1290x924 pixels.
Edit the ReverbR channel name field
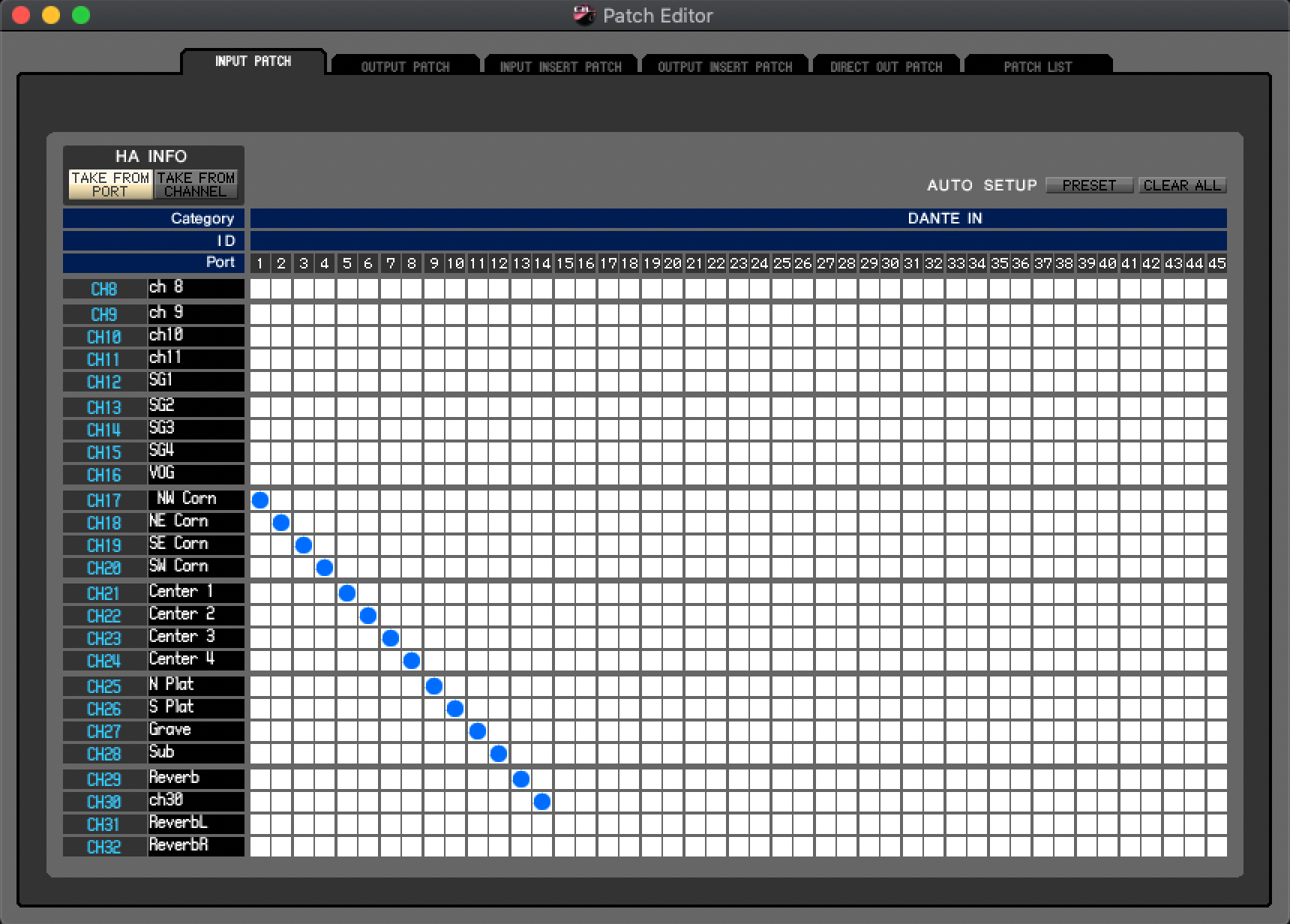(196, 847)
